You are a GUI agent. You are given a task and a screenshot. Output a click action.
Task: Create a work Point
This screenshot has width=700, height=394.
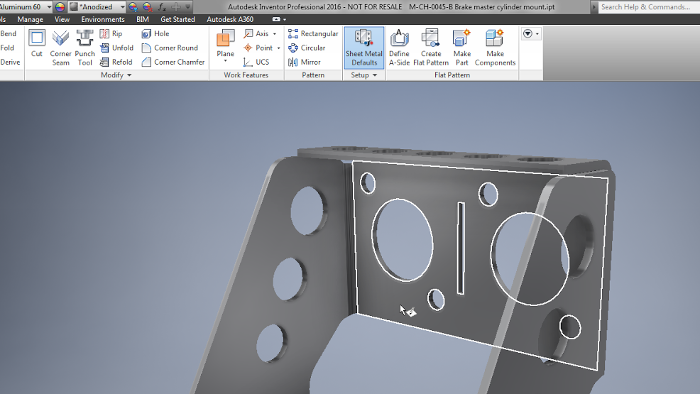click(x=258, y=48)
